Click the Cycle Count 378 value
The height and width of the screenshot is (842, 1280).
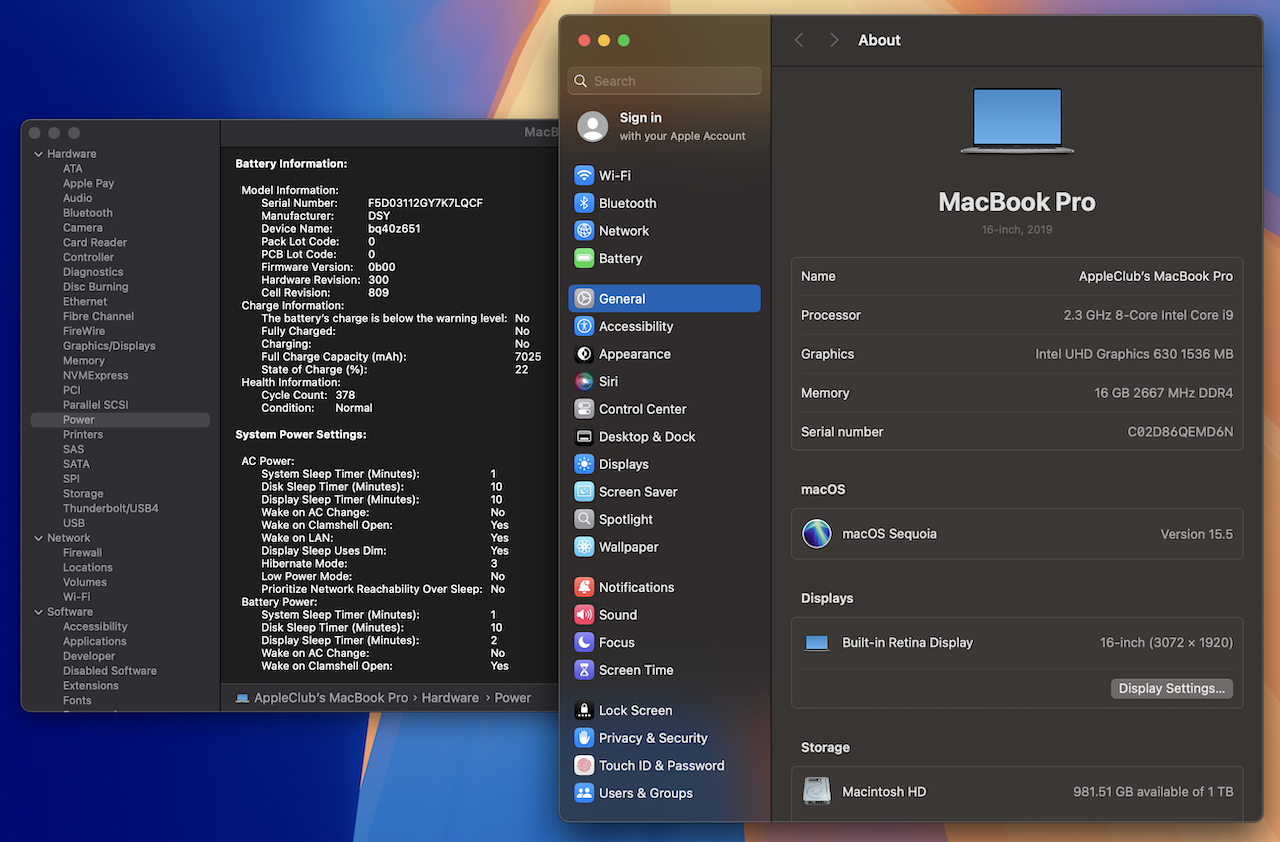click(x=345, y=395)
